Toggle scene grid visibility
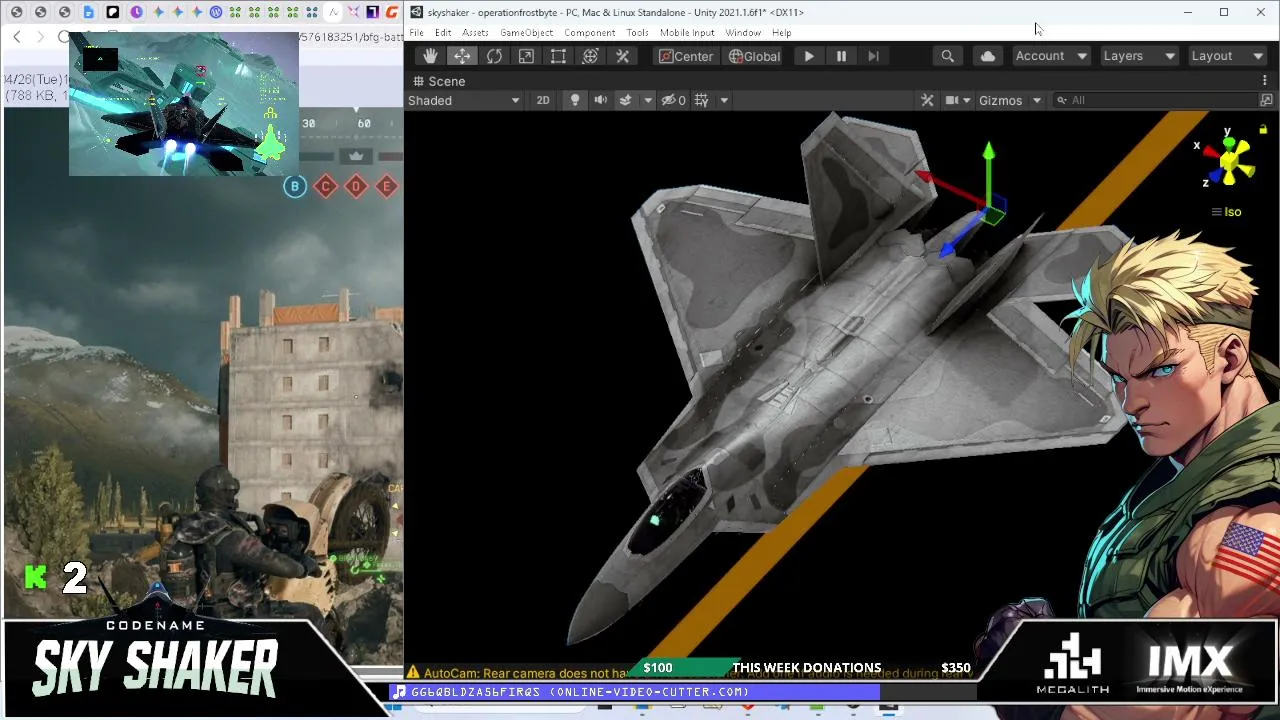Image resolution: width=1280 pixels, height=720 pixels. [702, 100]
